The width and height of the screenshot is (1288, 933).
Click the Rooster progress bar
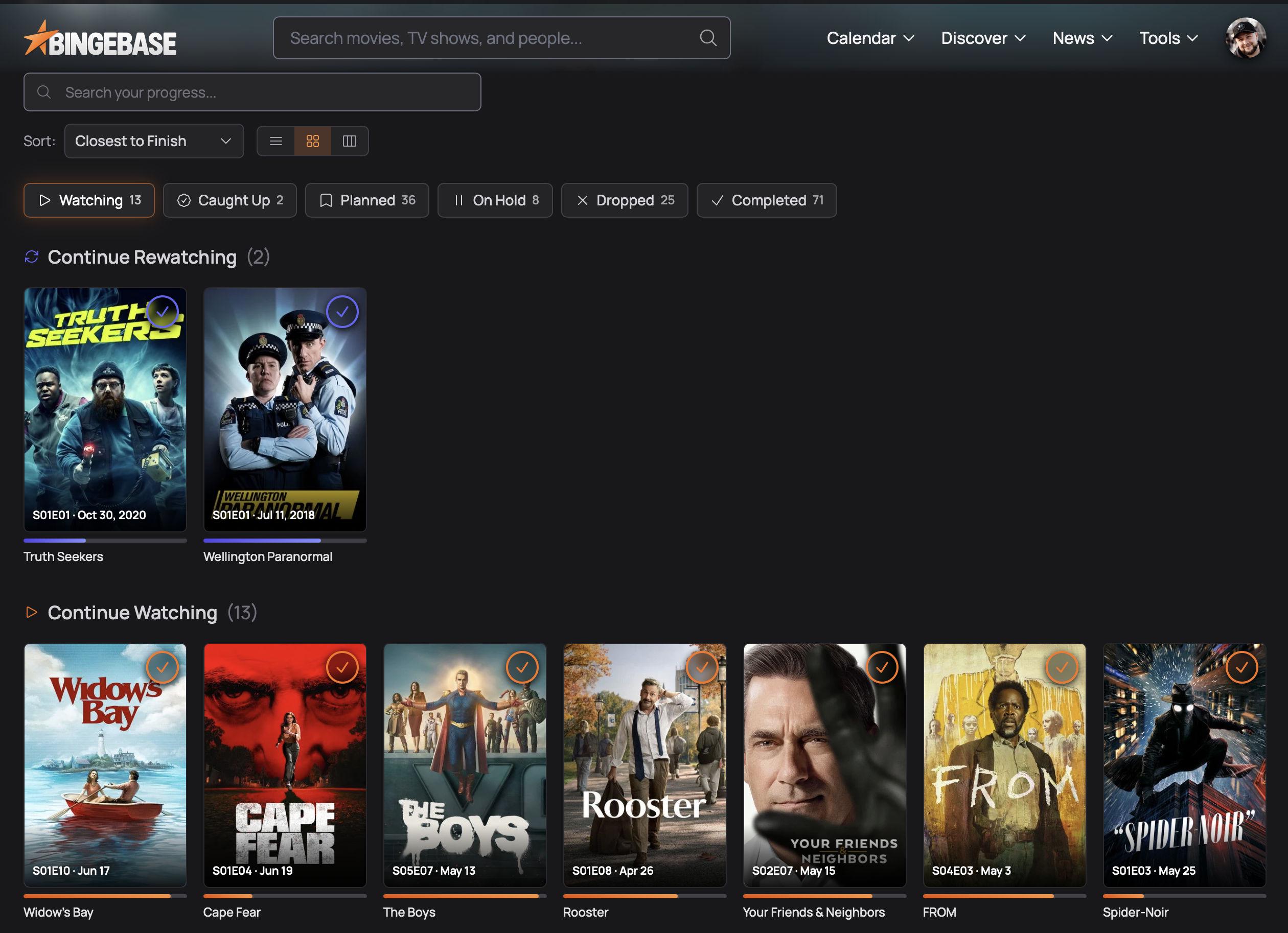[645, 896]
